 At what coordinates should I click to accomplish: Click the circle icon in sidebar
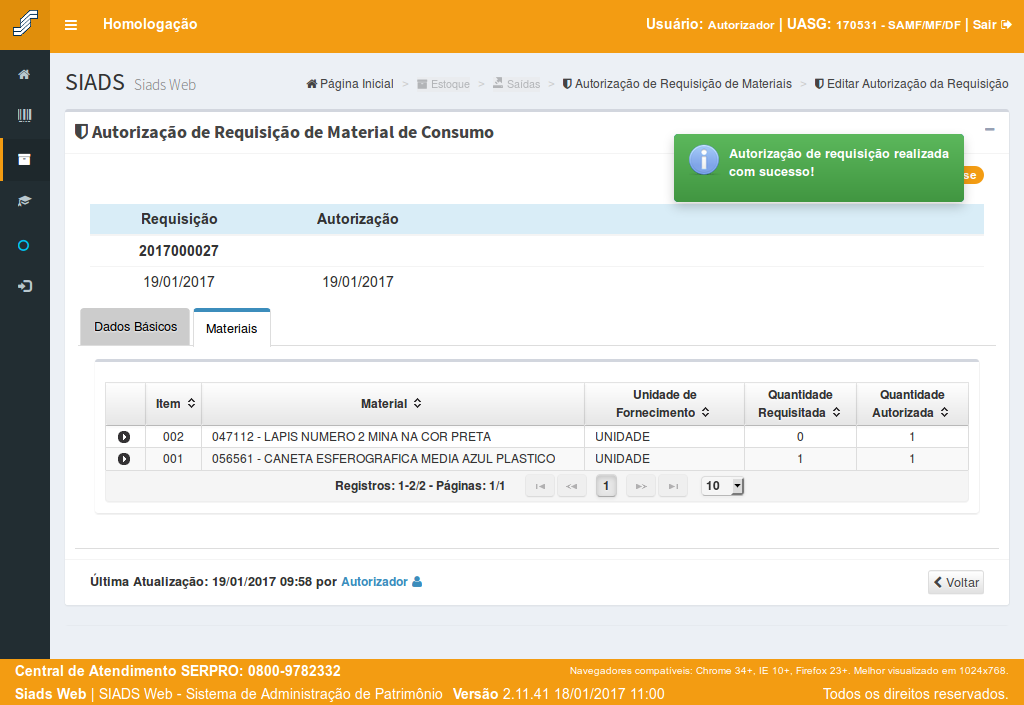24,245
